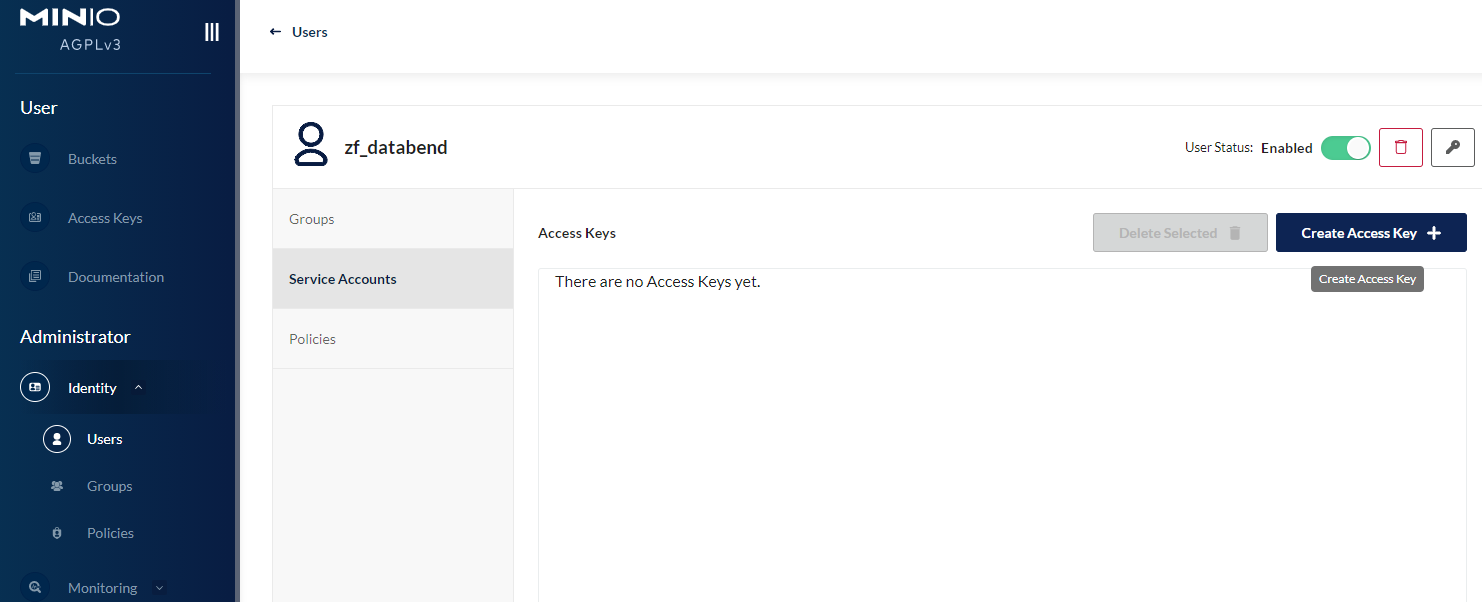Switch to the Groups tab

392,219
